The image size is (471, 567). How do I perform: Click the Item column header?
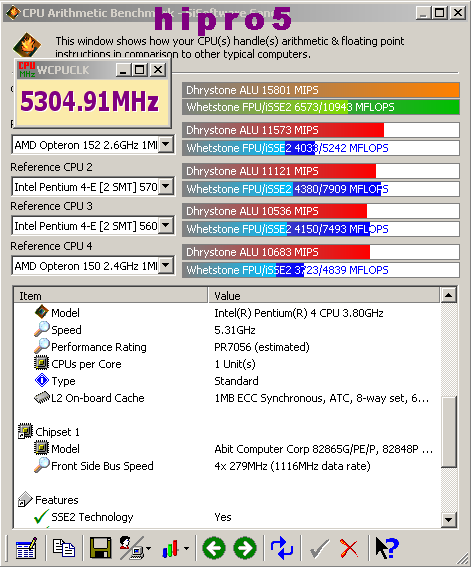tap(111, 295)
